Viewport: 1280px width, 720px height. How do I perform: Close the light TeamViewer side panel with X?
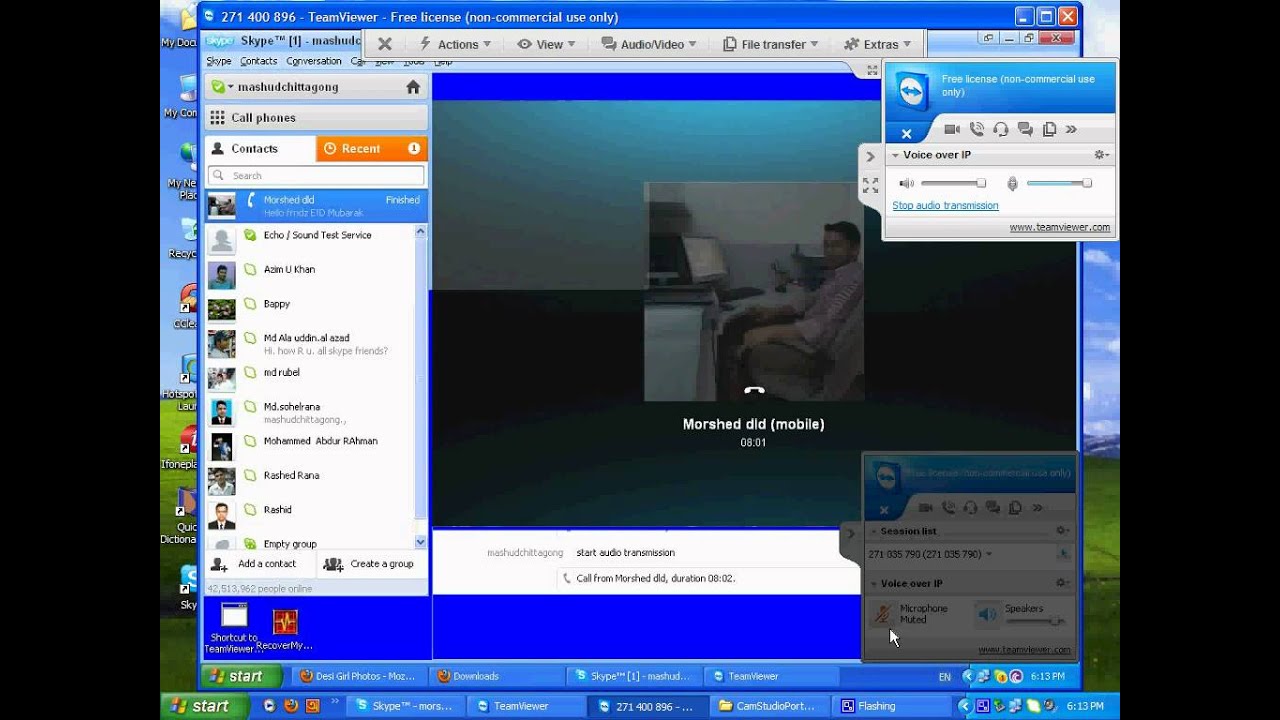(x=906, y=133)
